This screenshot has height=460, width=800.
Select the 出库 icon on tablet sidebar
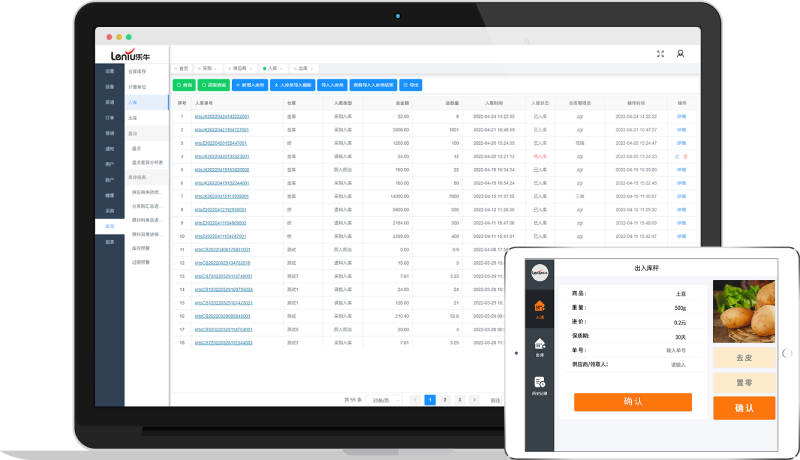pos(539,346)
